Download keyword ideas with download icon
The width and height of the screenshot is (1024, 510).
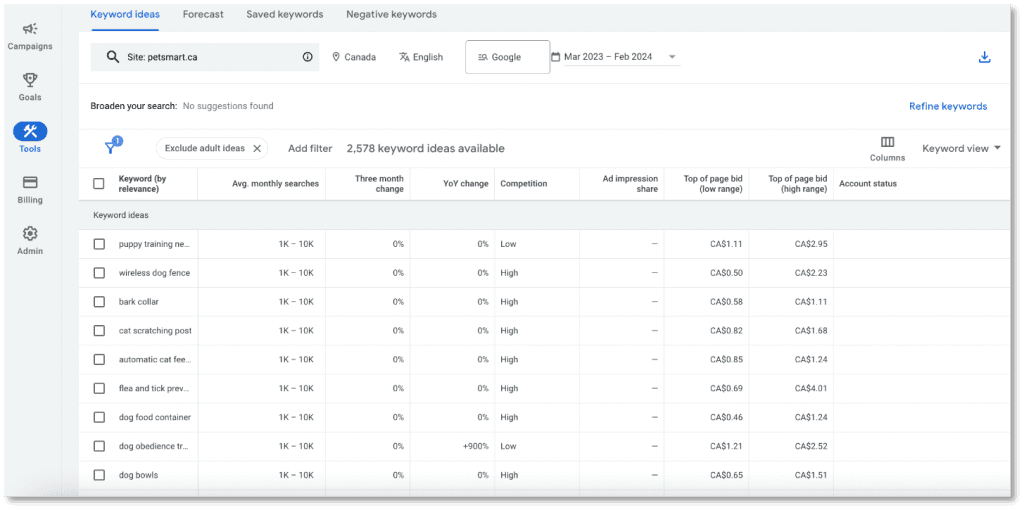(985, 57)
